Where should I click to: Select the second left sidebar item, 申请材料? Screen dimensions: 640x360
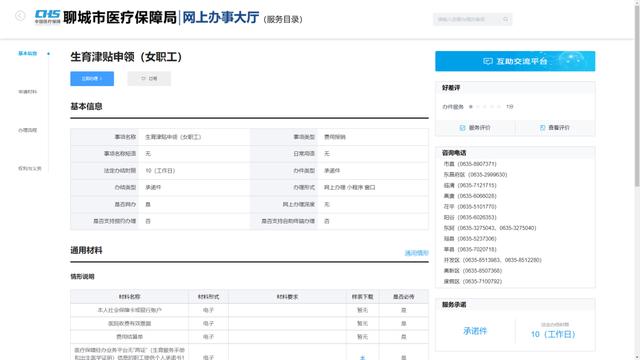[x=27, y=92]
